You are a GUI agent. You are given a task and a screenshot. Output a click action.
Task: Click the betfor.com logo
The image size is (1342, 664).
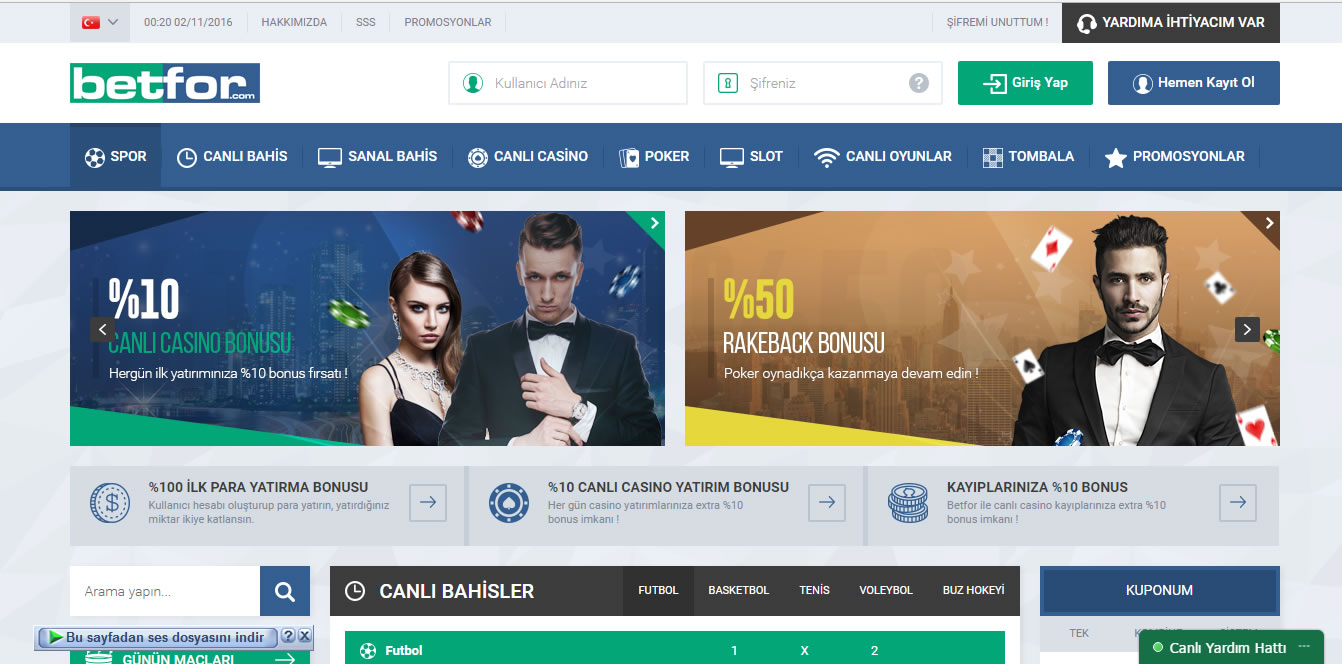(165, 83)
